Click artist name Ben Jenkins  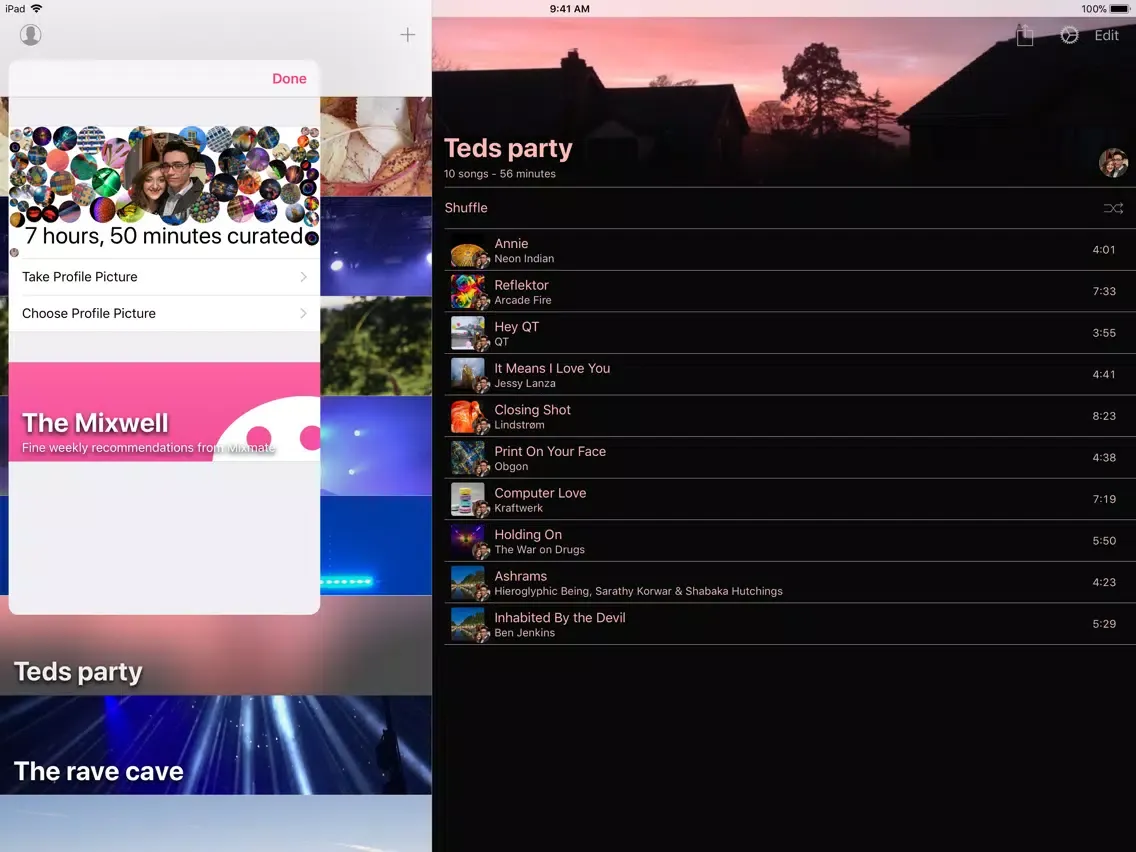tap(525, 632)
